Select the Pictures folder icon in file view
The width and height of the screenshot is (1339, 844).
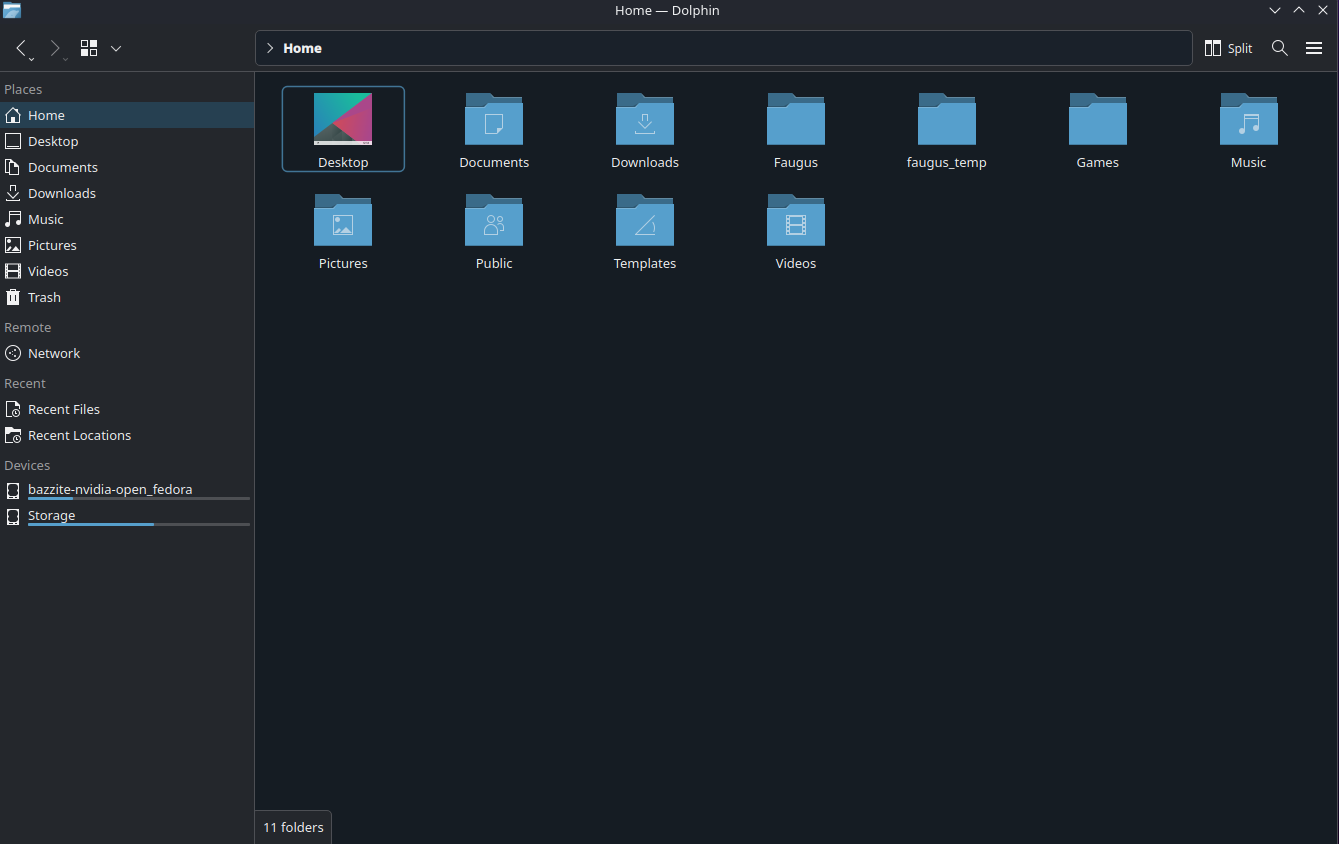click(343, 220)
